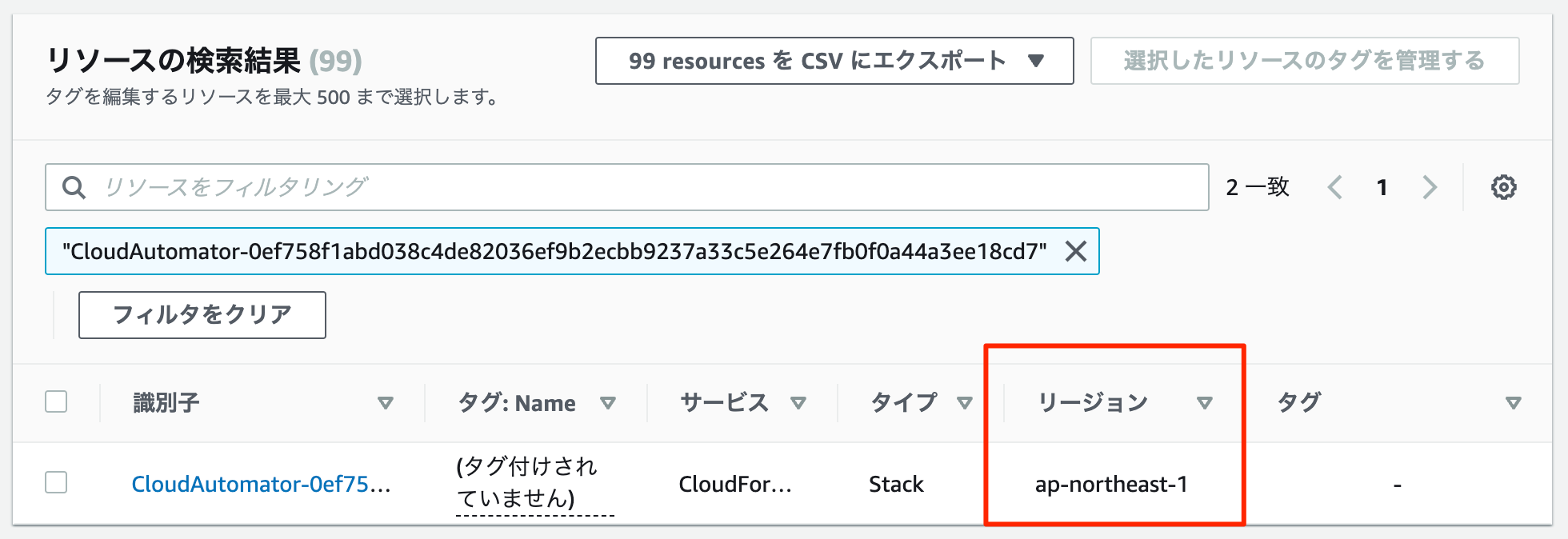This screenshot has width=1568, height=539.
Task: Sort by 識別子 column arrow
Action: tap(386, 403)
